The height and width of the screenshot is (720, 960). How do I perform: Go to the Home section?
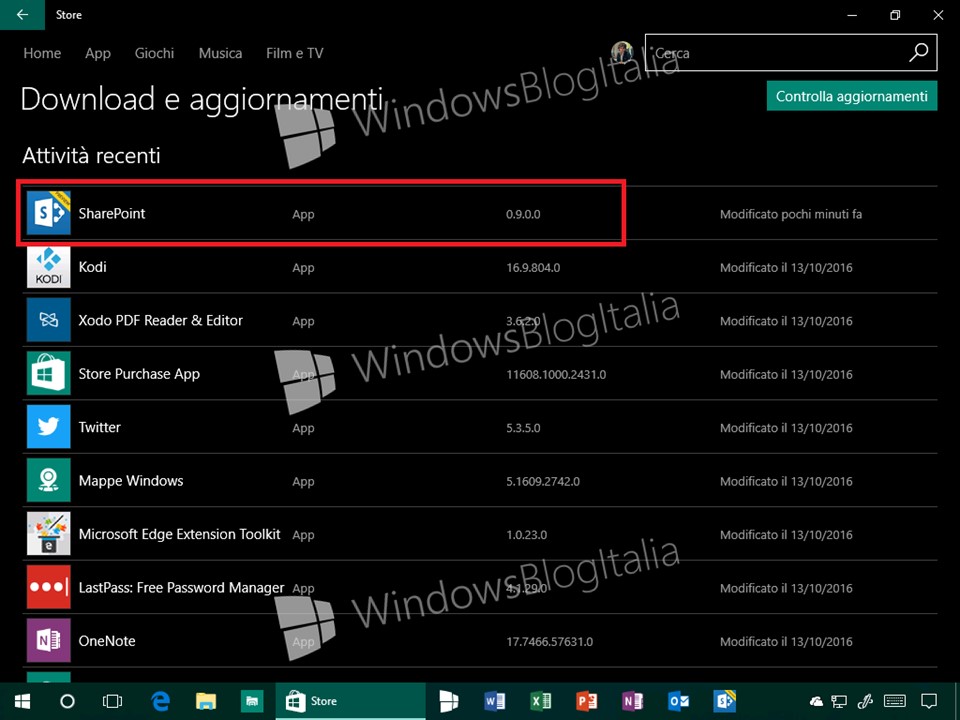[x=42, y=53]
